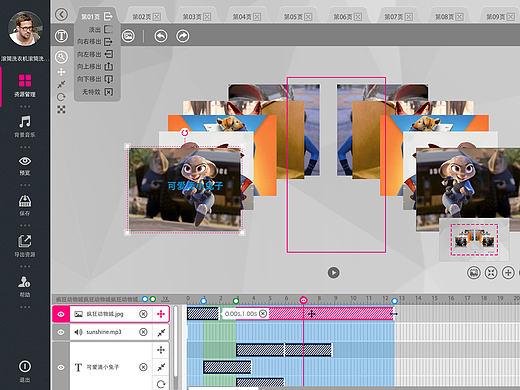The height and width of the screenshot is (390, 520).
Task: Delete the 疯狂动物城.jpg layer
Action: (x=143, y=314)
